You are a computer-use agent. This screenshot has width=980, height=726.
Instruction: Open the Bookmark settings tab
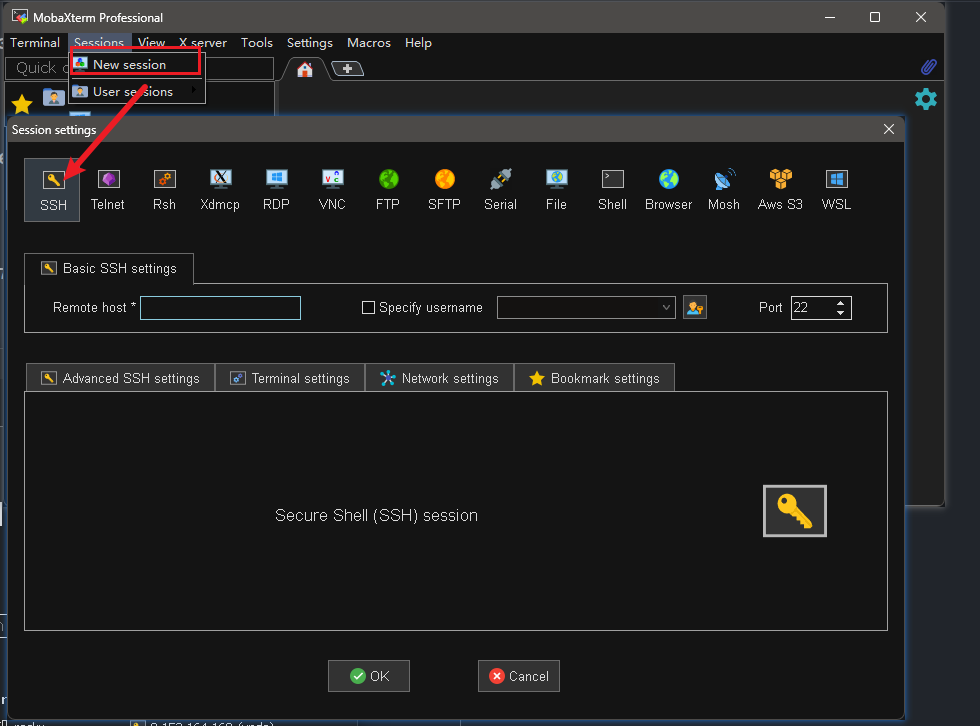click(594, 378)
